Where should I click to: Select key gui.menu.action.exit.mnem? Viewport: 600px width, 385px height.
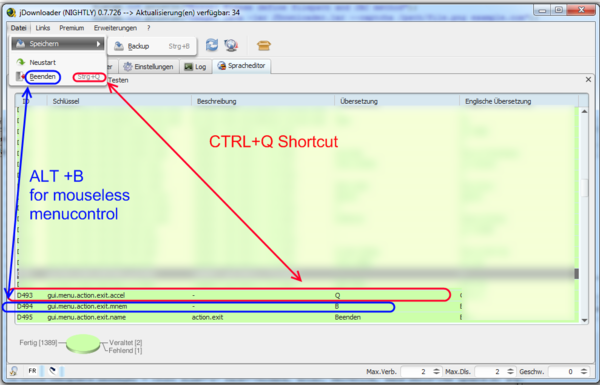click(x=87, y=306)
